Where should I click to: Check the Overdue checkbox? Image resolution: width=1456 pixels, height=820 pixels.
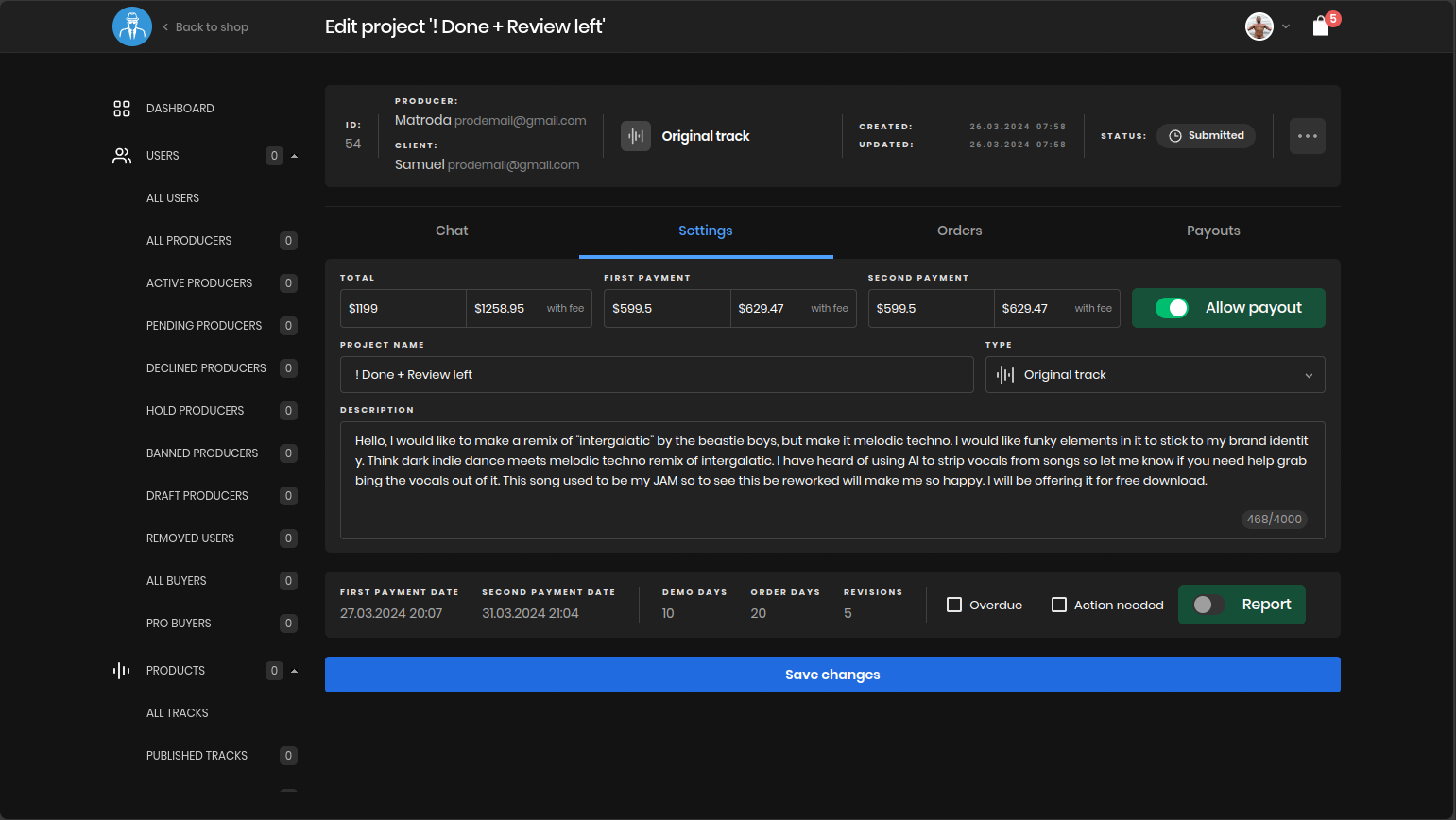pos(954,605)
